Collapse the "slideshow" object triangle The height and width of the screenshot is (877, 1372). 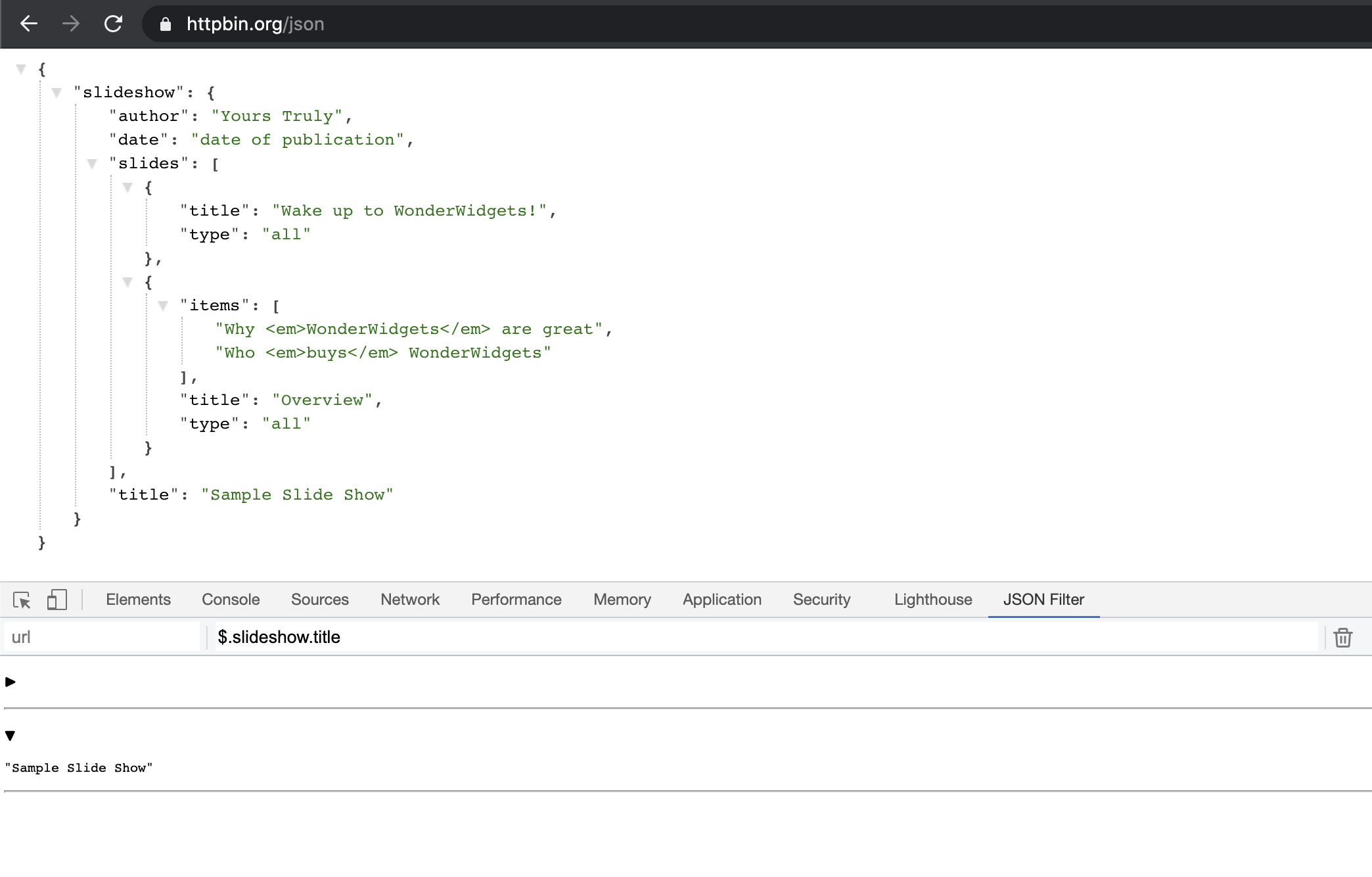click(x=57, y=93)
